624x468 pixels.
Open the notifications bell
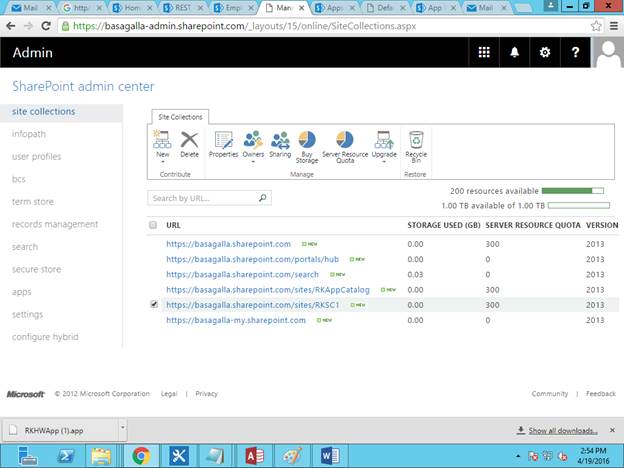(515, 52)
